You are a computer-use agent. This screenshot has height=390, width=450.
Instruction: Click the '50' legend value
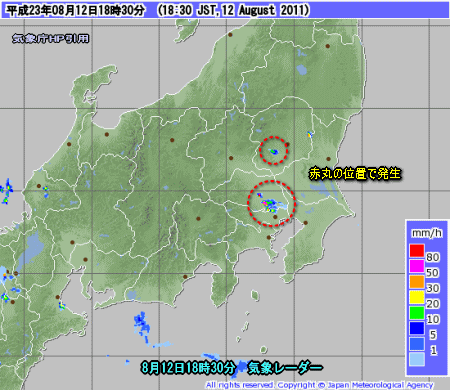tap(433, 273)
